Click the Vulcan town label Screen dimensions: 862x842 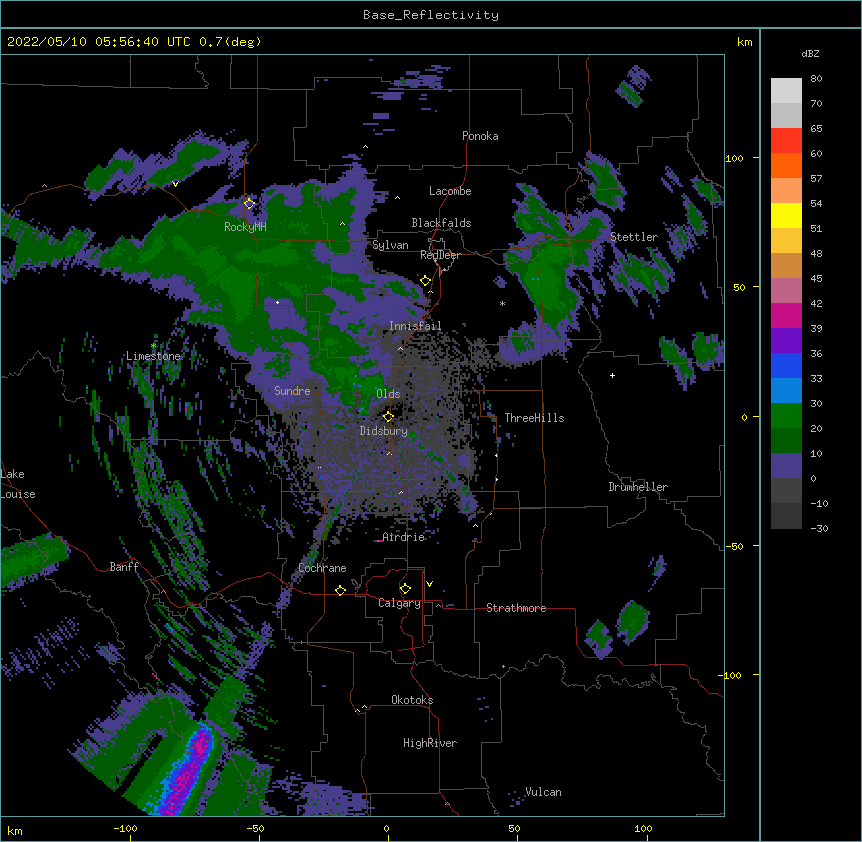coord(543,792)
